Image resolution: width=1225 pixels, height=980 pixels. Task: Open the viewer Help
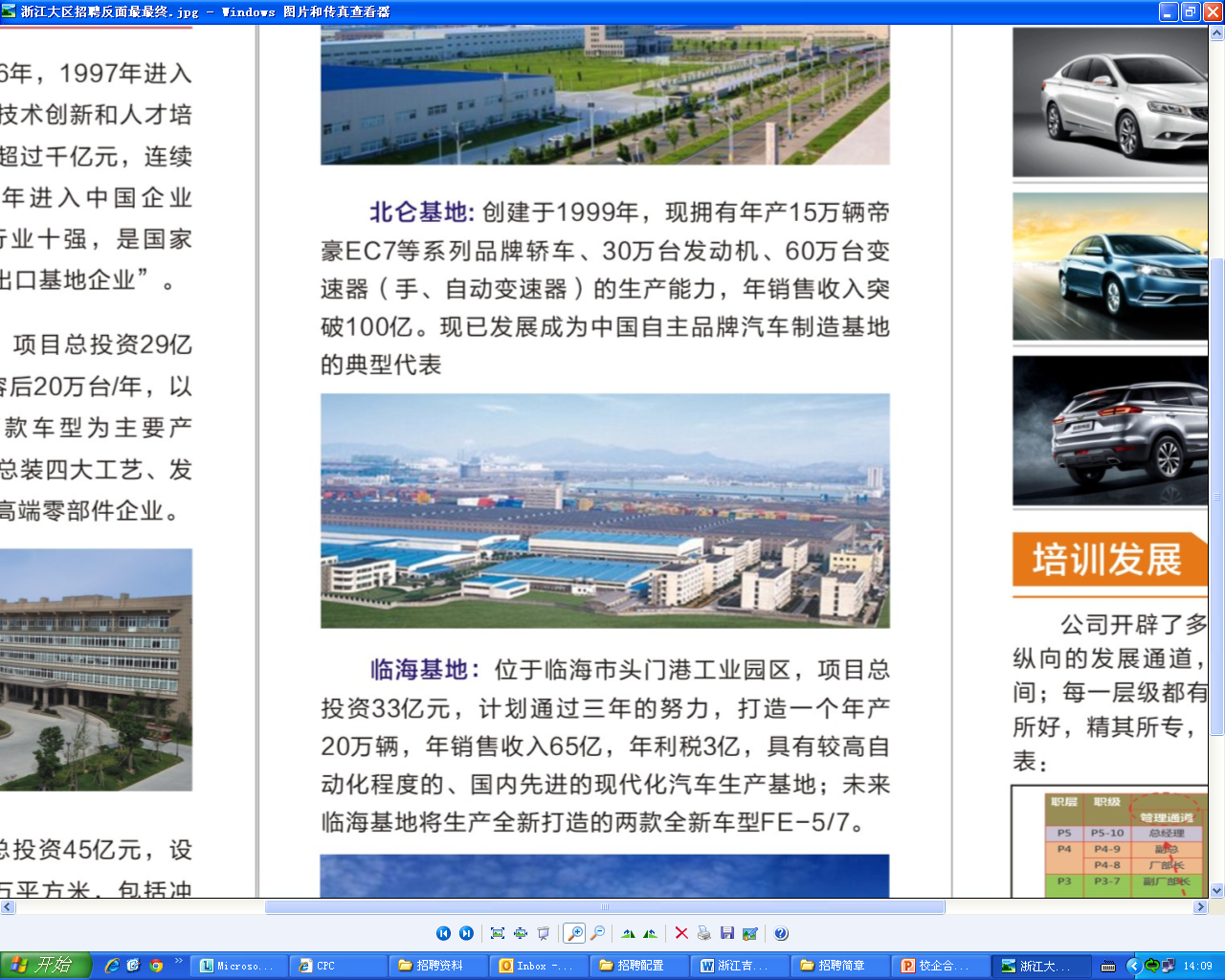pyautogui.click(x=781, y=933)
